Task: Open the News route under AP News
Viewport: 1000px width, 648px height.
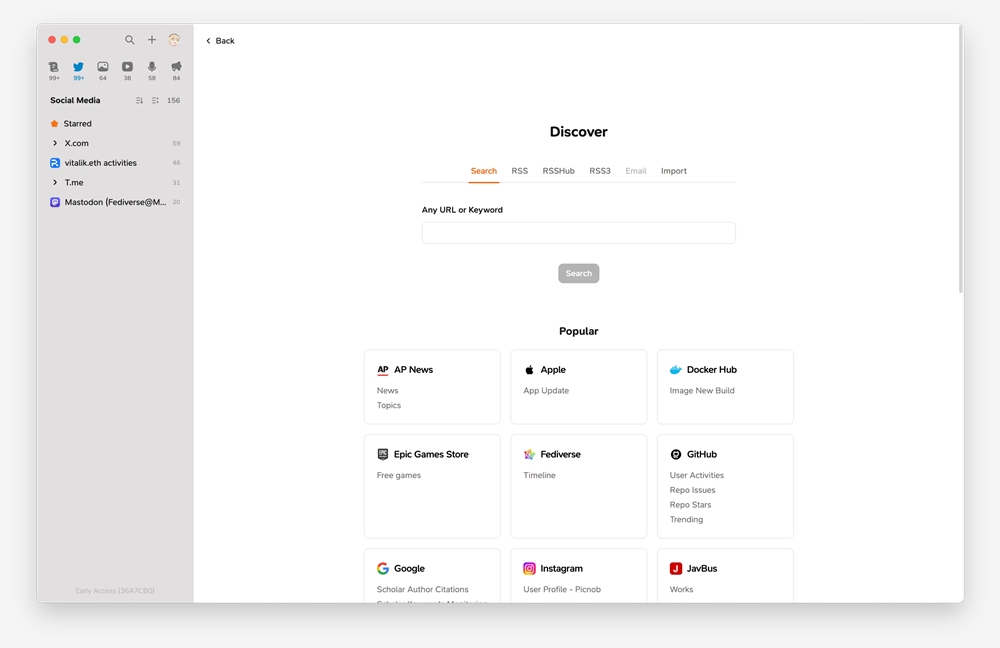Action: coord(387,390)
